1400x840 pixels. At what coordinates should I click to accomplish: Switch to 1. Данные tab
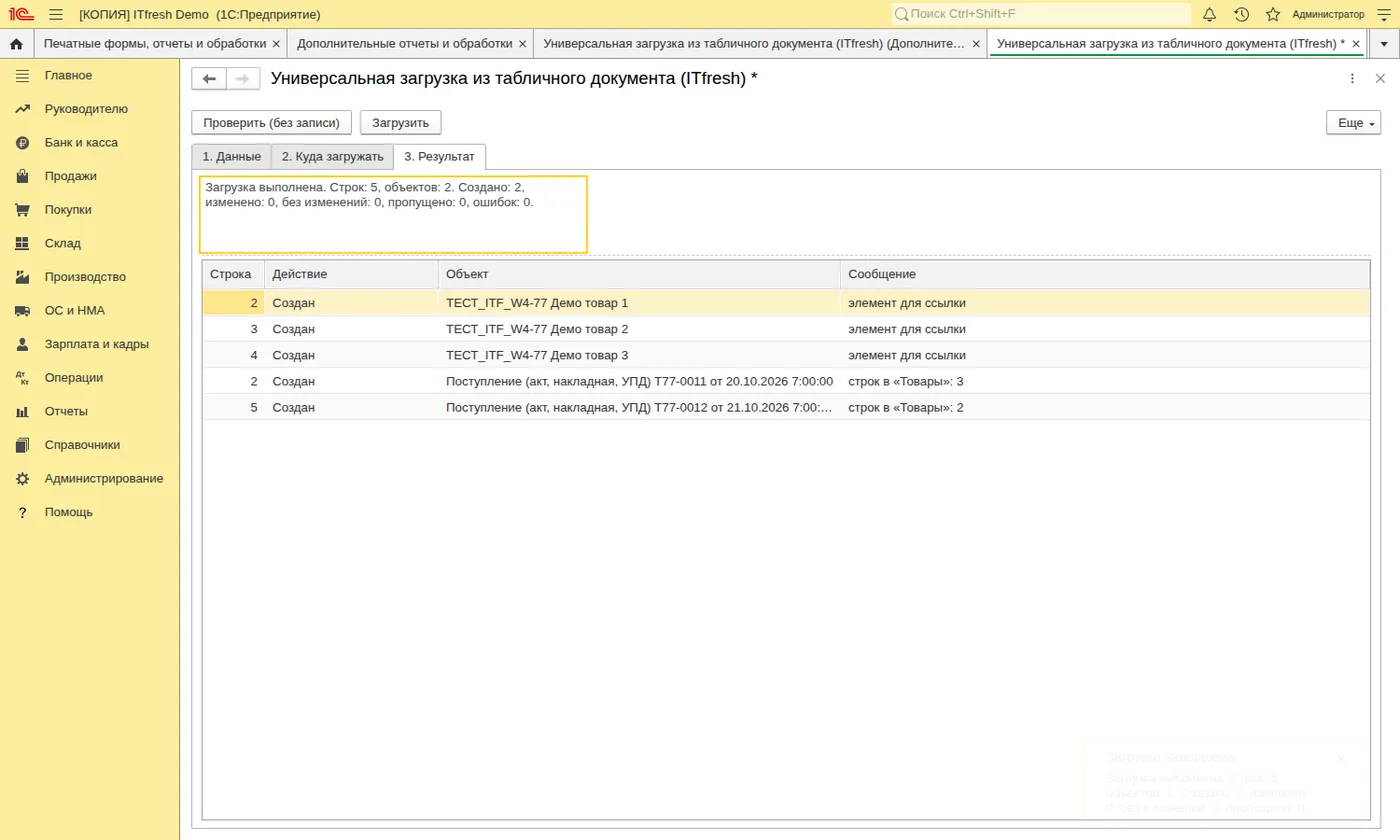click(231, 157)
